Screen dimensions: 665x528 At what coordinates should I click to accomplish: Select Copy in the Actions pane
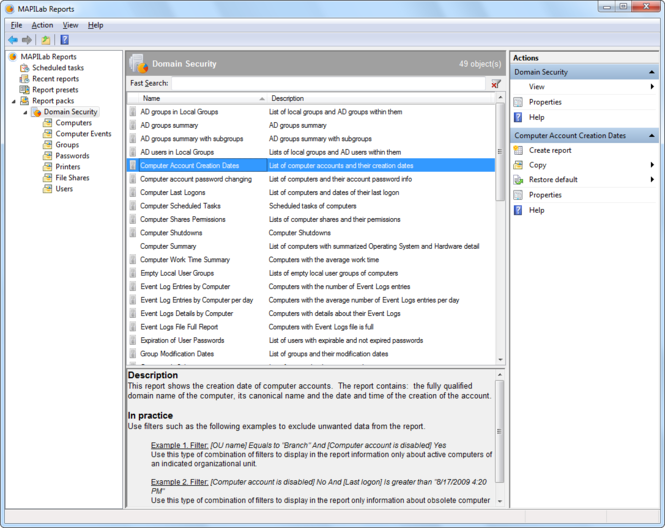(x=537, y=165)
